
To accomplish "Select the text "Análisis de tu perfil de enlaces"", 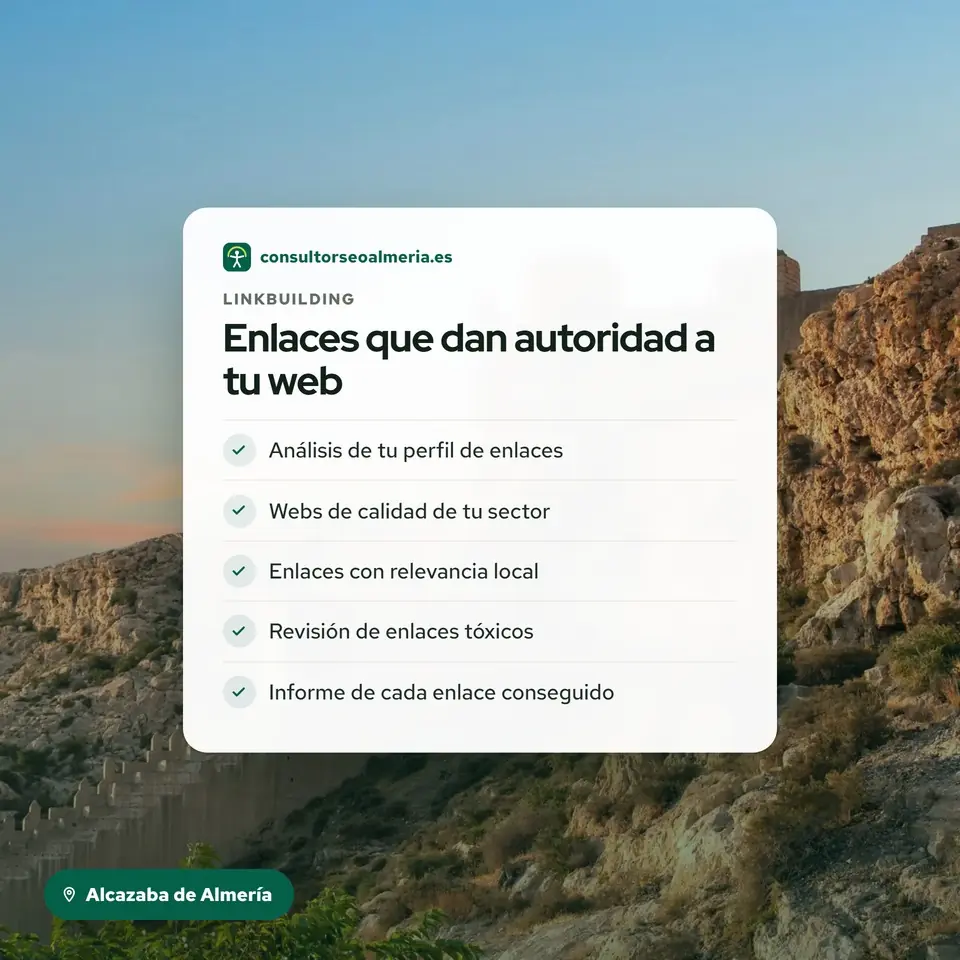I will tap(416, 451).
